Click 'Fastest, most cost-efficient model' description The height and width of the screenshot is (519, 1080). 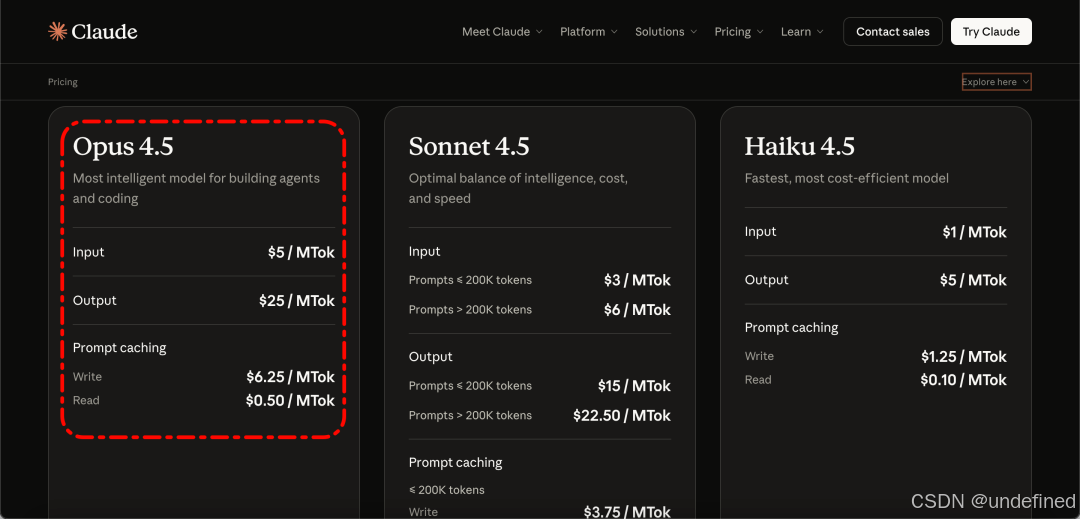click(847, 178)
